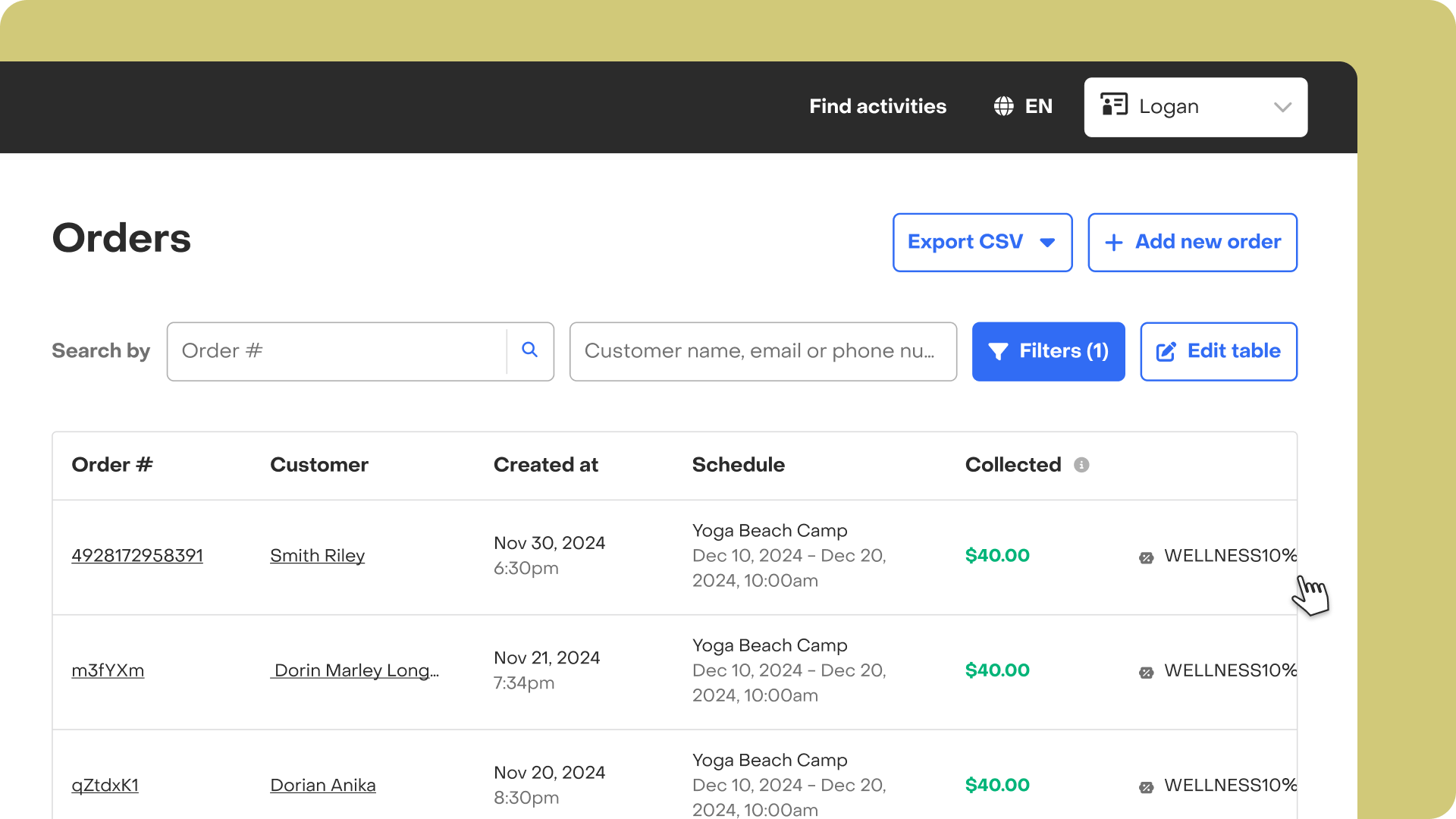This screenshot has height=819, width=1456.
Task: Click the globe language icon
Action: pyautogui.click(x=1003, y=106)
